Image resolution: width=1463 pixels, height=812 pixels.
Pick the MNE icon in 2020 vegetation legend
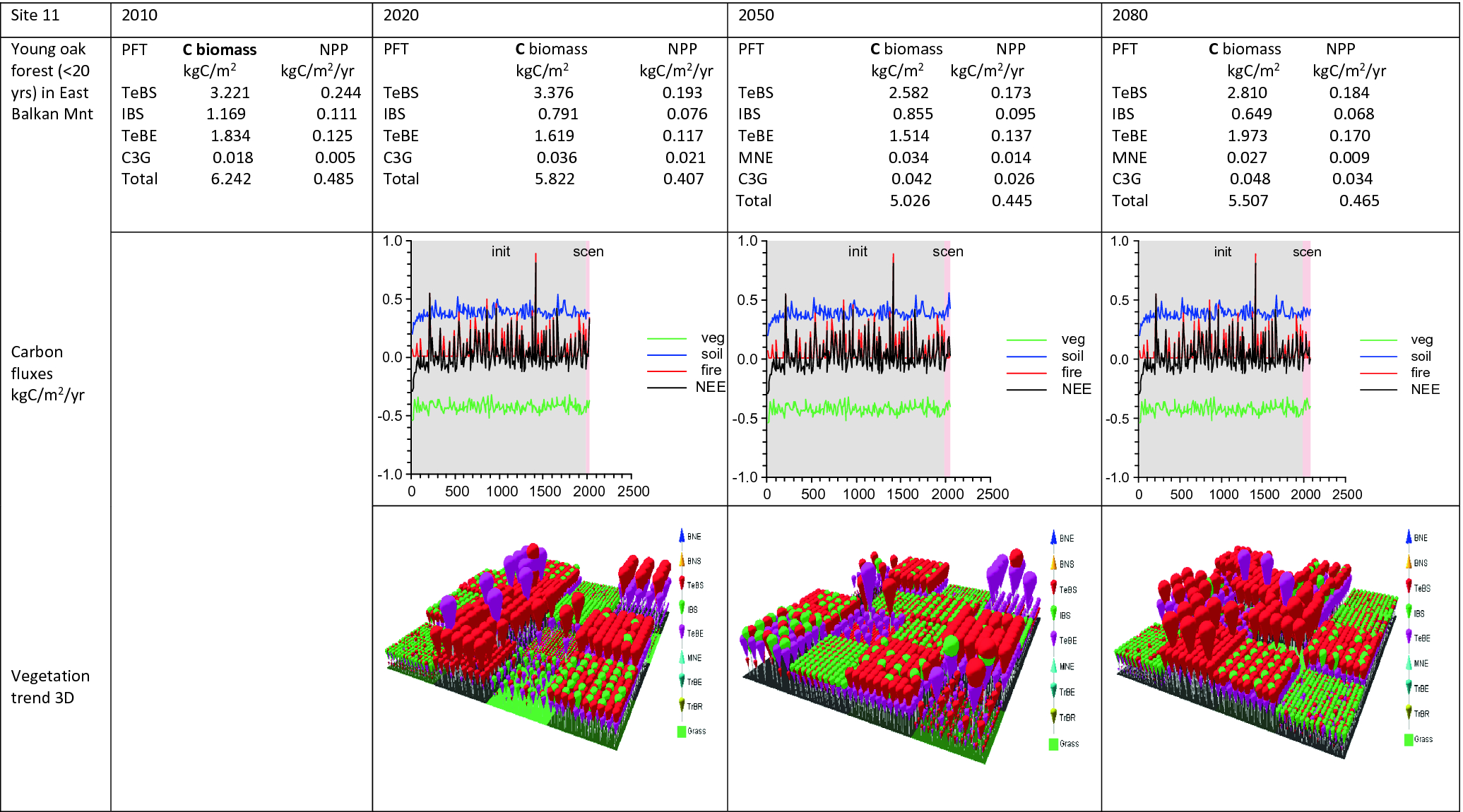pos(682,657)
